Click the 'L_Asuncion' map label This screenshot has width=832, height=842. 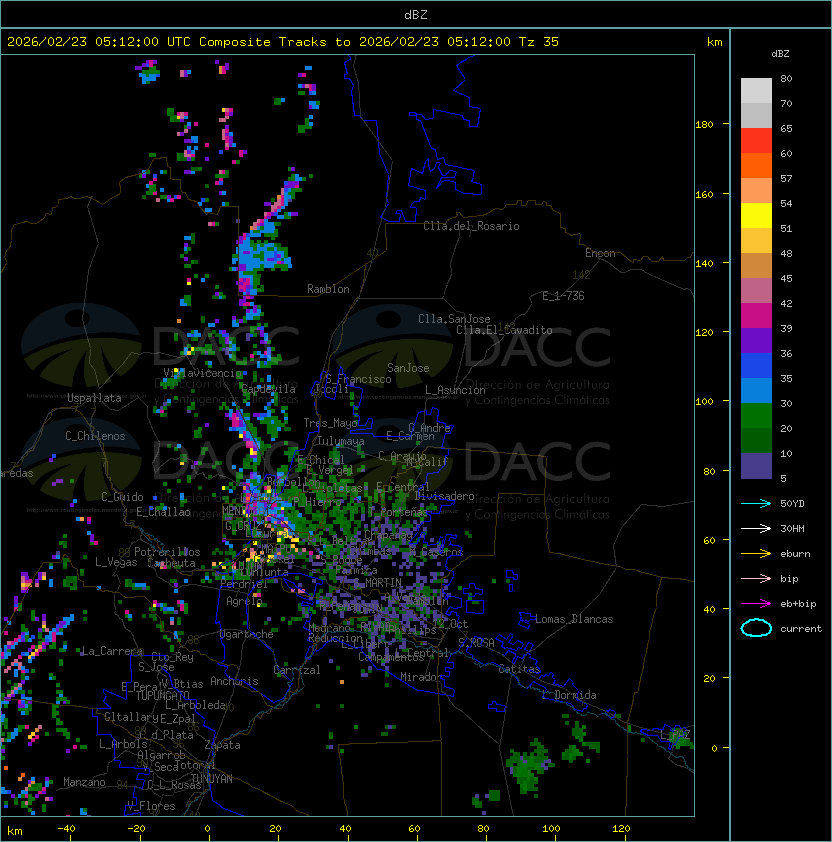[455, 390]
